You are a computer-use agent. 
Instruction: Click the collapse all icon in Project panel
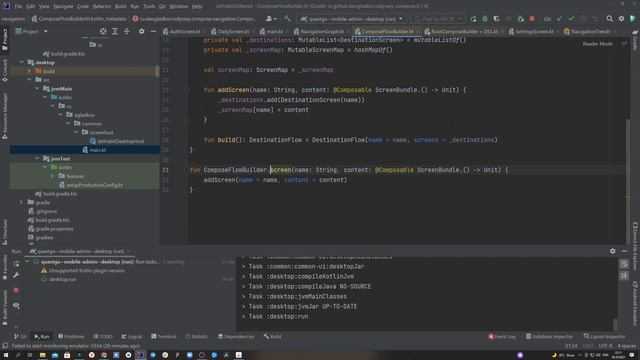(127, 31)
